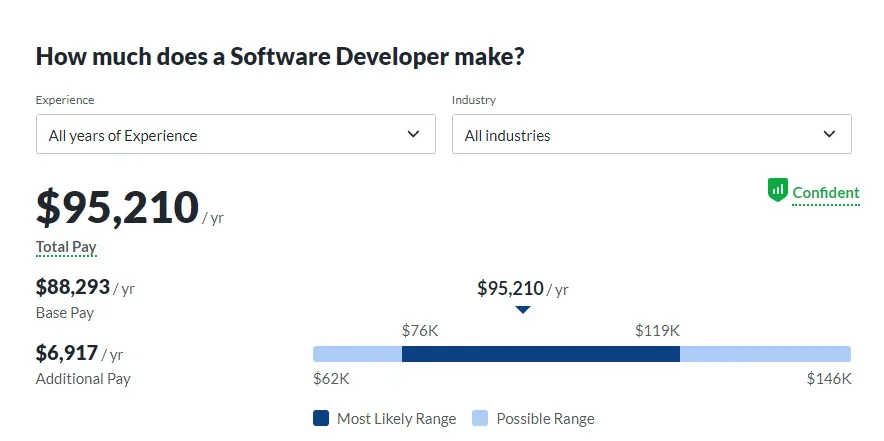Click the chevron in the Industry dropdown
Screen dimensions: 884x441
829,134
